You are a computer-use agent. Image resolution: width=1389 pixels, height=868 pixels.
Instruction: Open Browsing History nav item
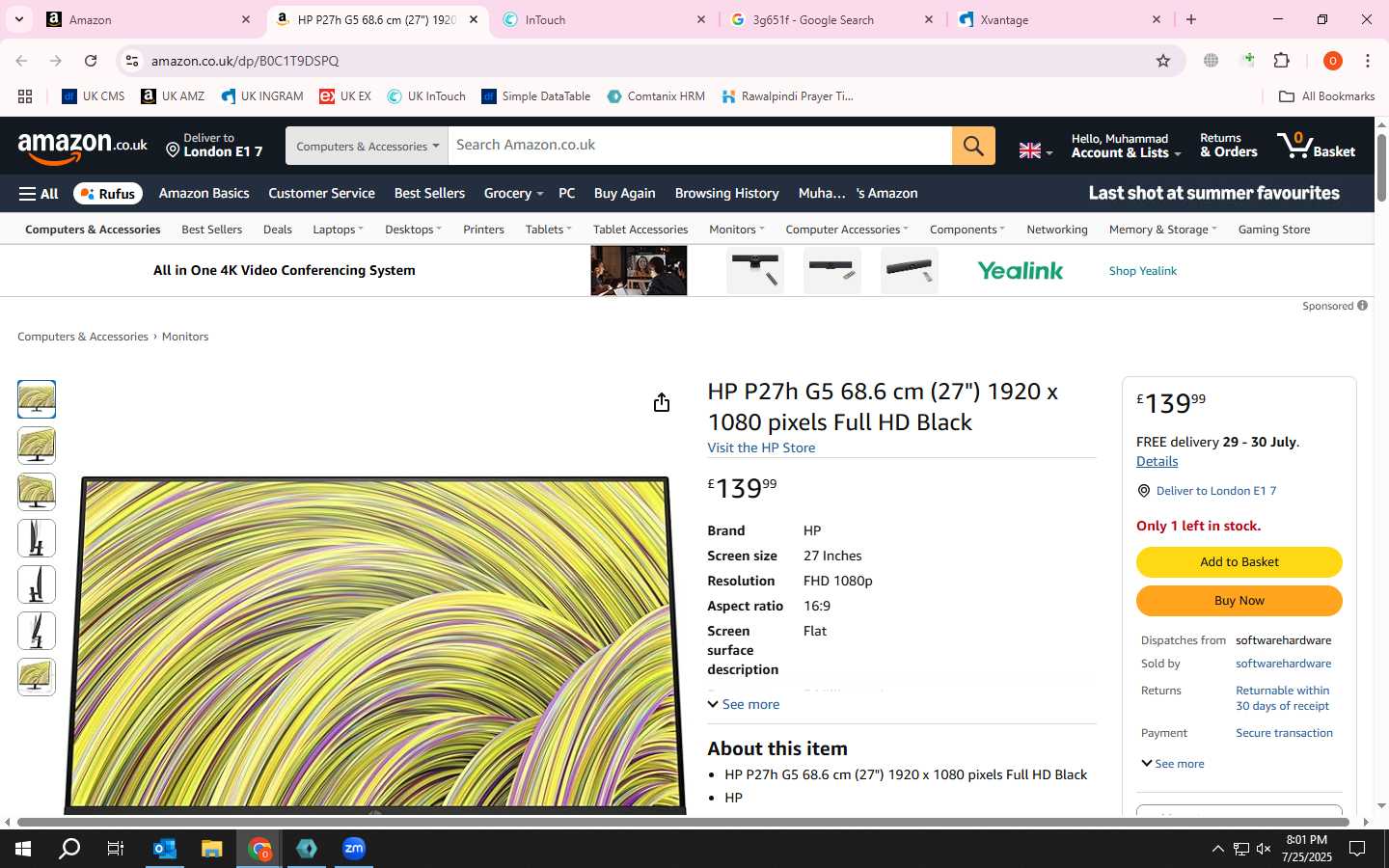pyautogui.click(x=727, y=194)
